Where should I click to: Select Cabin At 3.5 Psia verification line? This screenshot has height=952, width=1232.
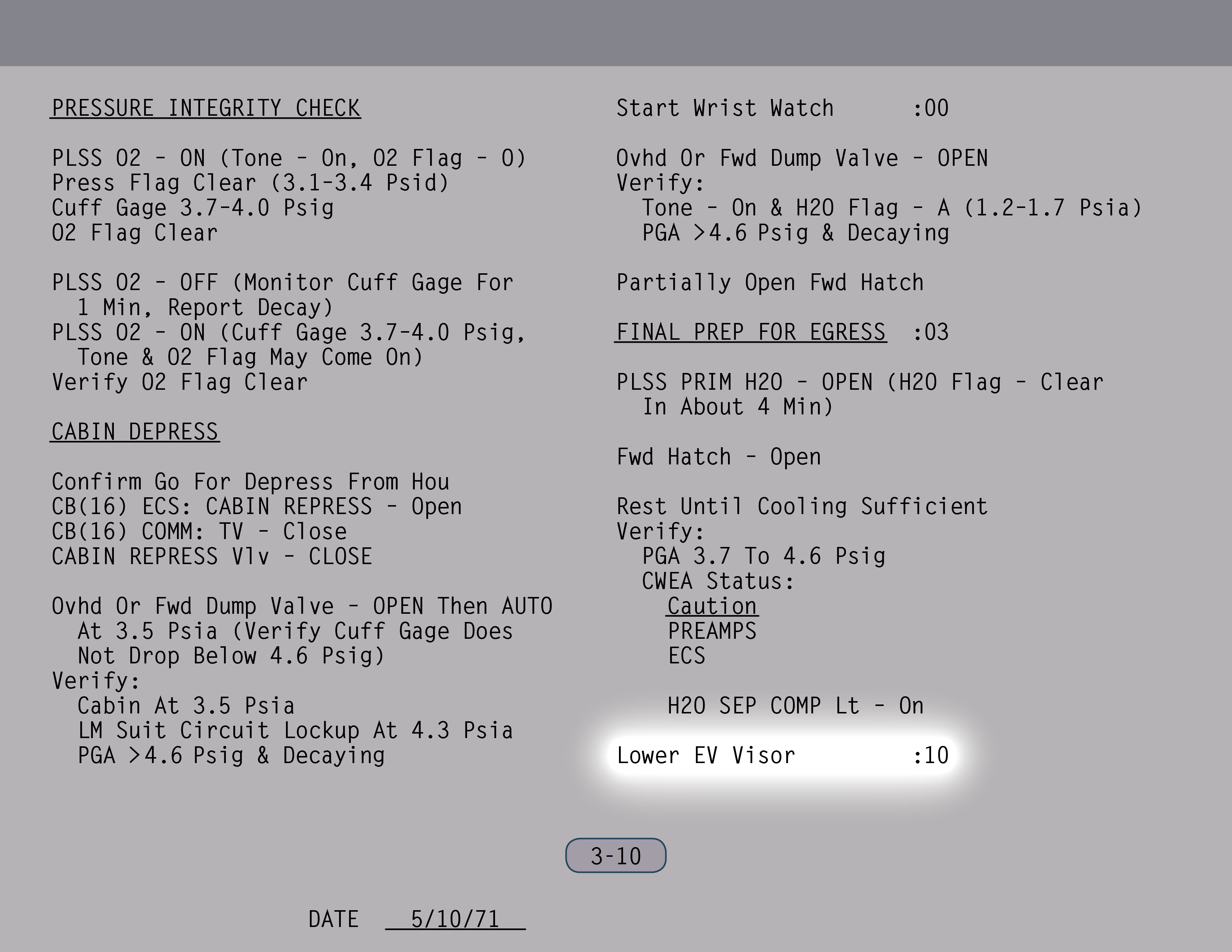186,706
